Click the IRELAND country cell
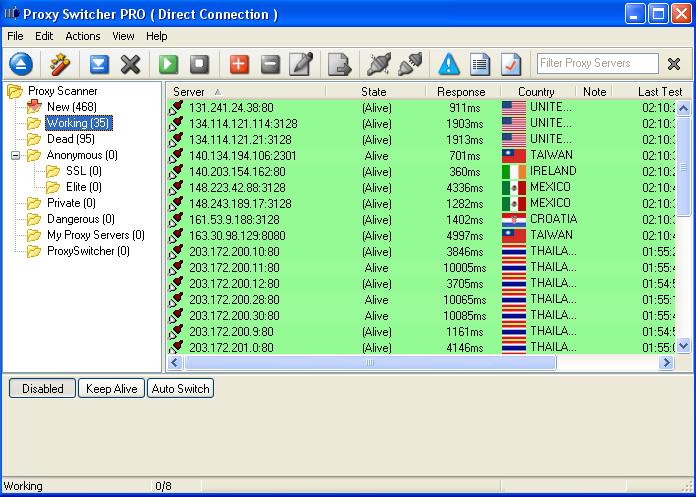Image resolution: width=696 pixels, height=497 pixels. coord(539,171)
